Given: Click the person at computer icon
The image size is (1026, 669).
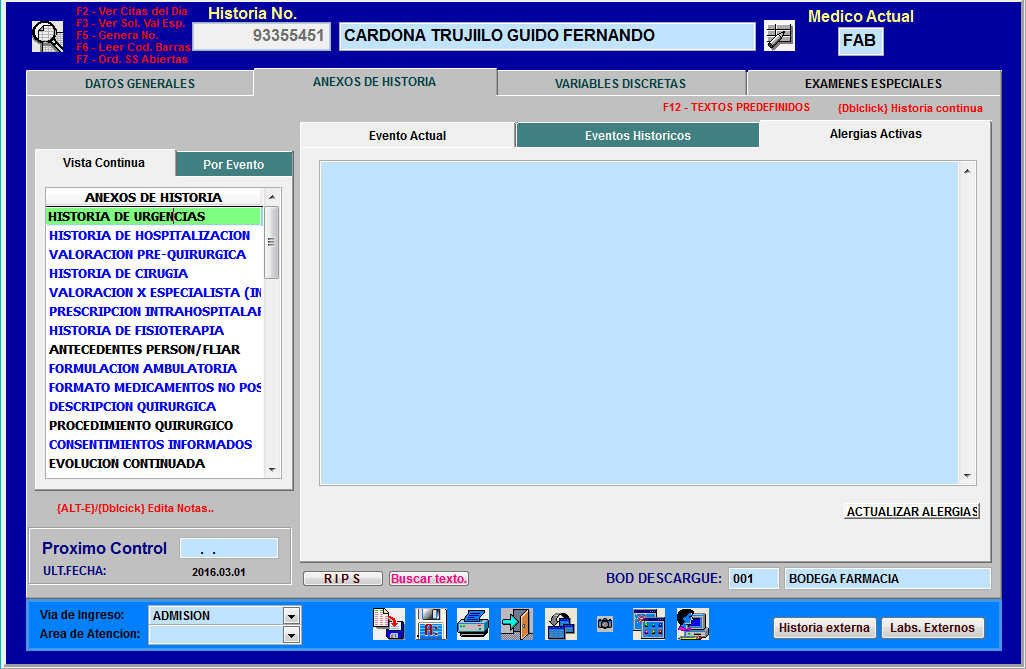Looking at the screenshot, I should click(693, 624).
